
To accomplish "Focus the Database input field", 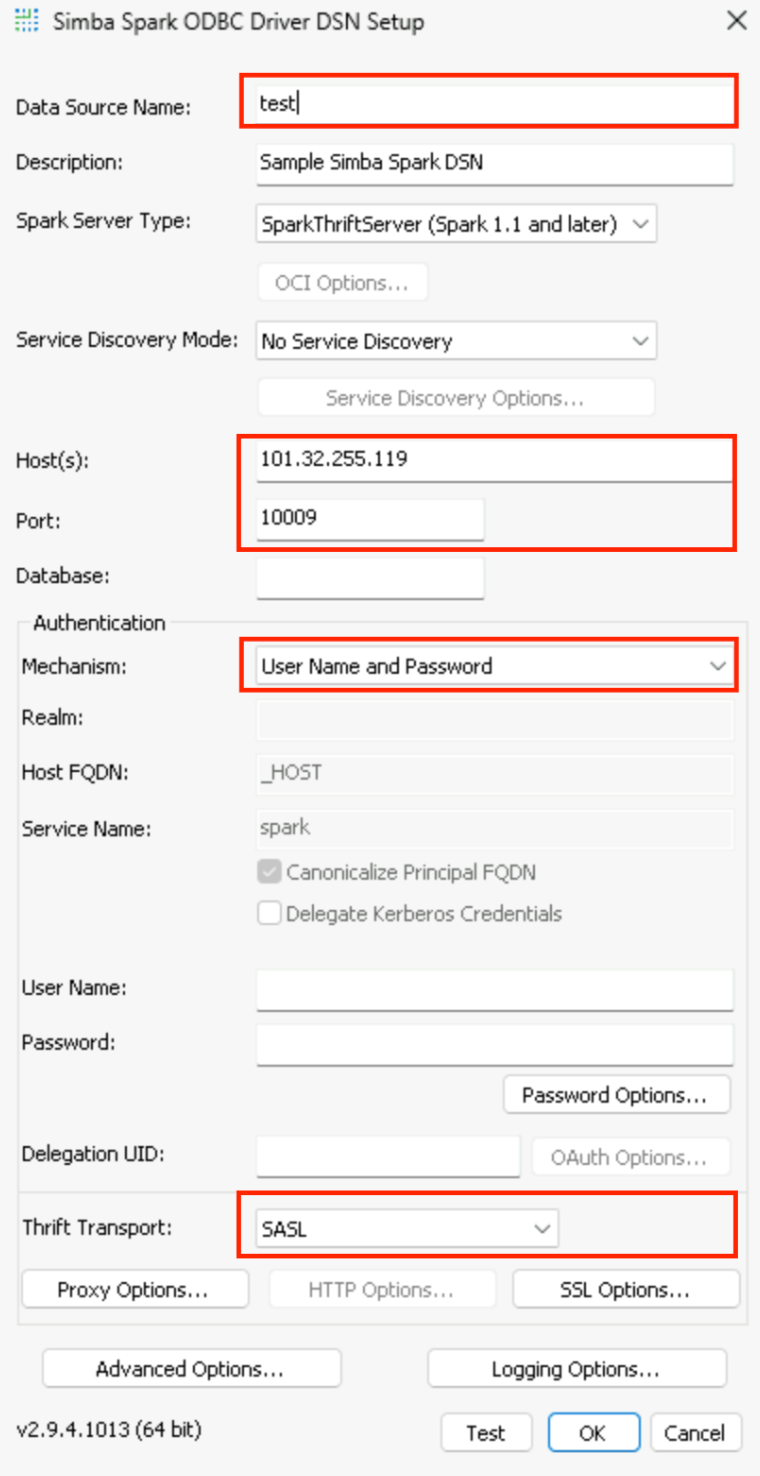I will pyautogui.click(x=370, y=577).
